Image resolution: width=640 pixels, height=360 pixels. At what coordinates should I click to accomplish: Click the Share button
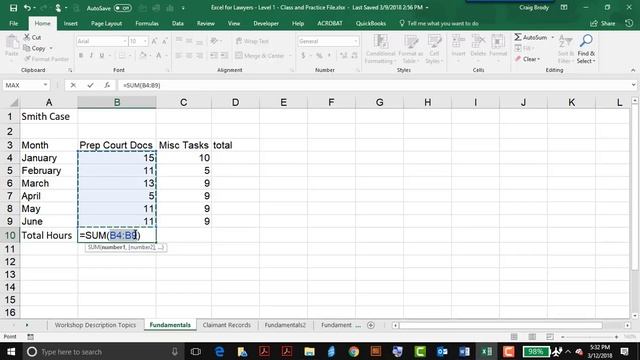(603, 23)
